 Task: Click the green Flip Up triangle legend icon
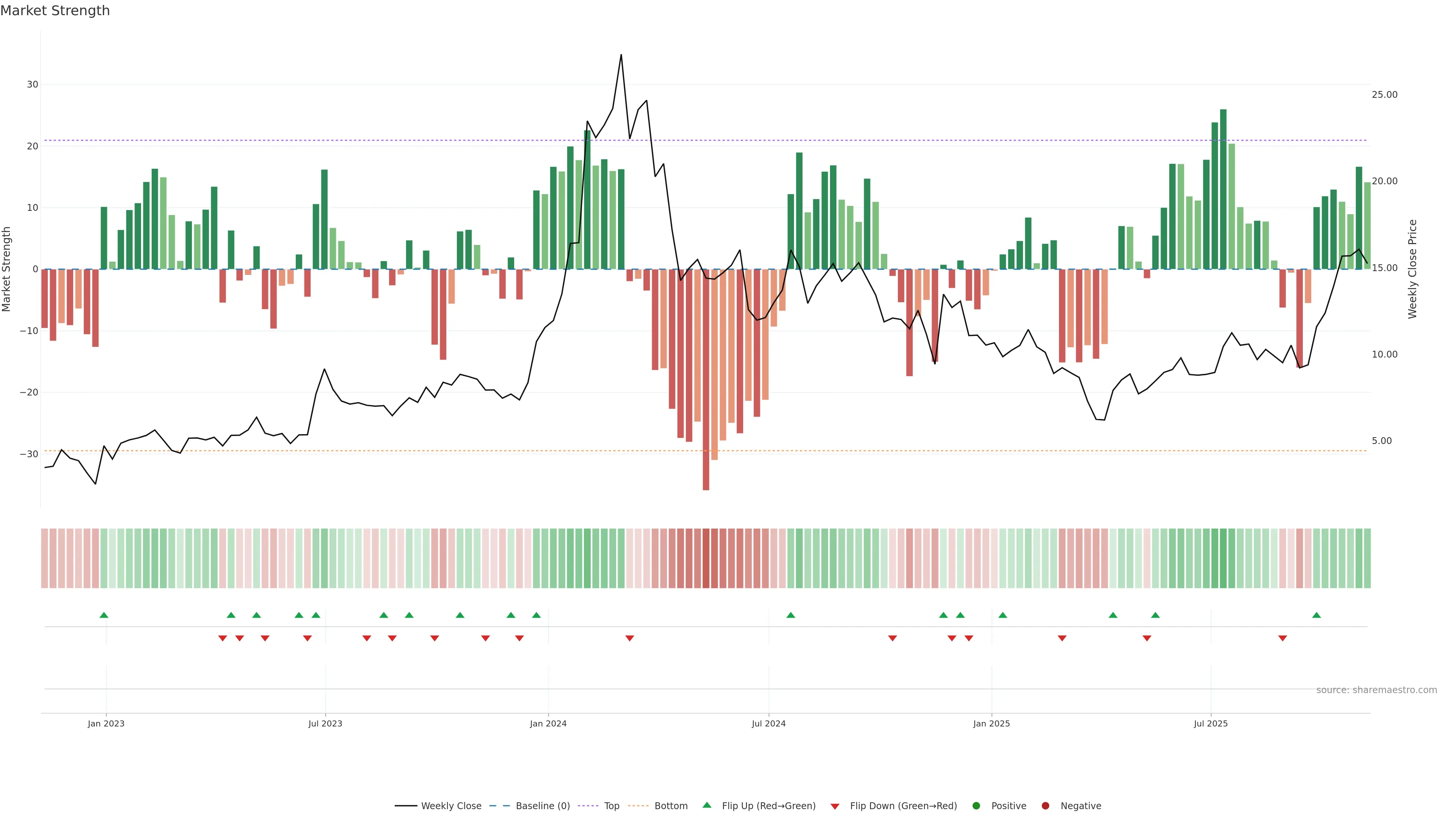point(706,805)
